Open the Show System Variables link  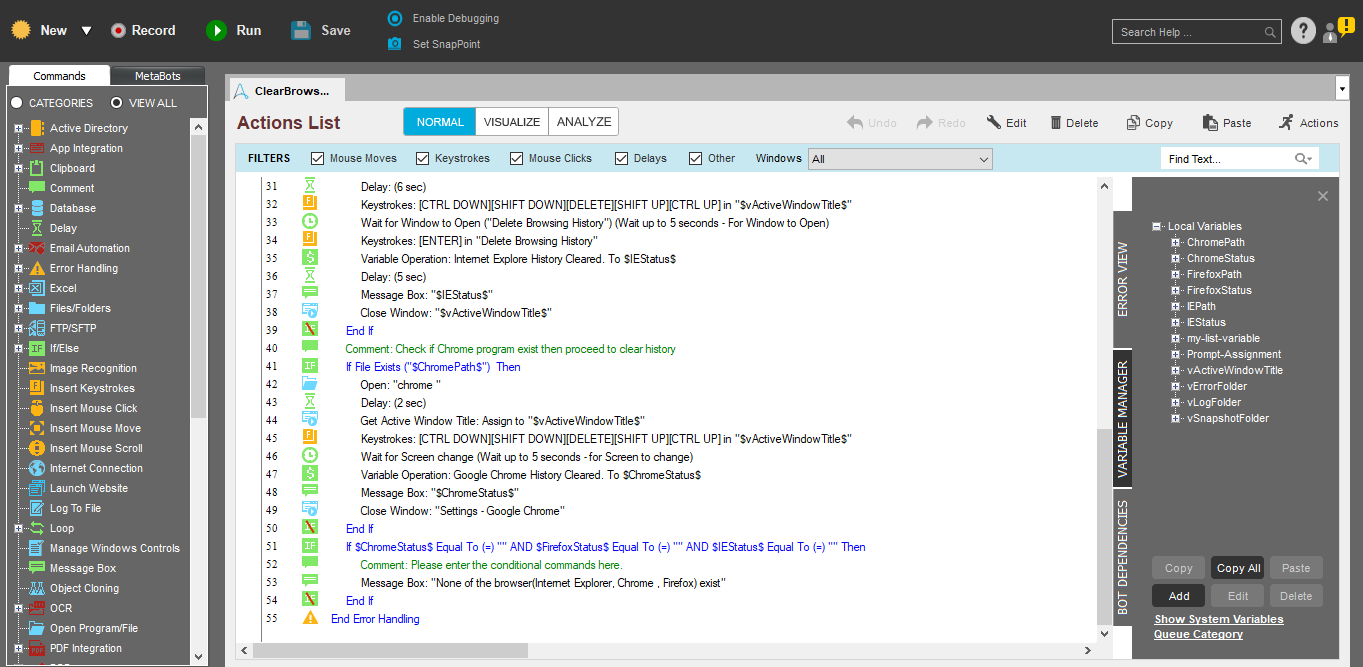coord(1218,619)
